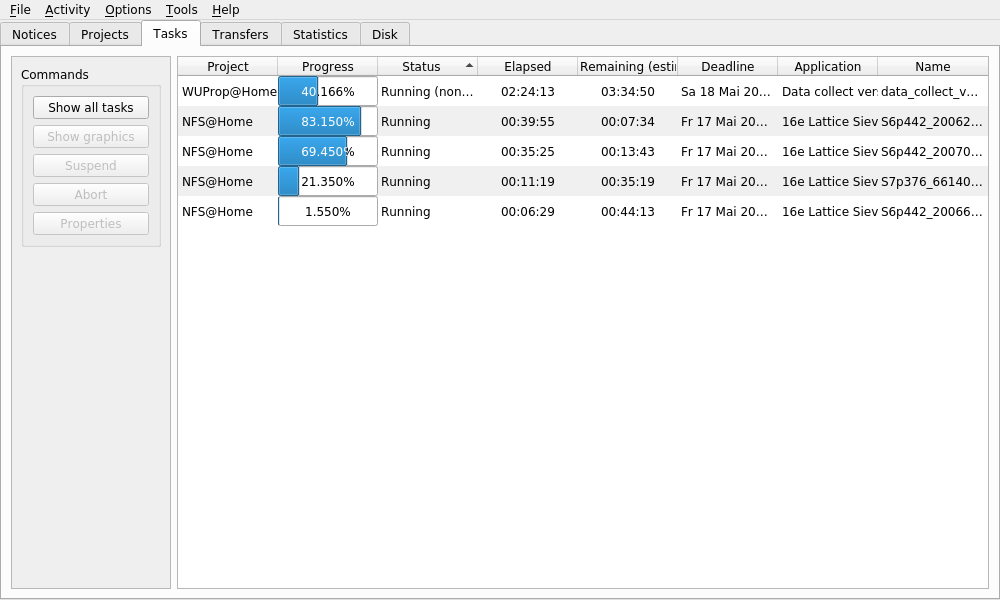Open the Tools menu
Viewport: 1000px width, 600px height.
pyautogui.click(x=181, y=10)
